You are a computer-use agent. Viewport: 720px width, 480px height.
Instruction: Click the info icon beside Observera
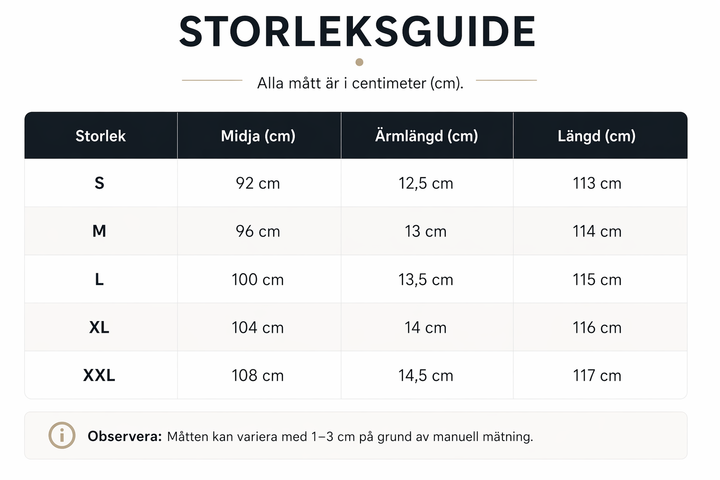(62, 435)
